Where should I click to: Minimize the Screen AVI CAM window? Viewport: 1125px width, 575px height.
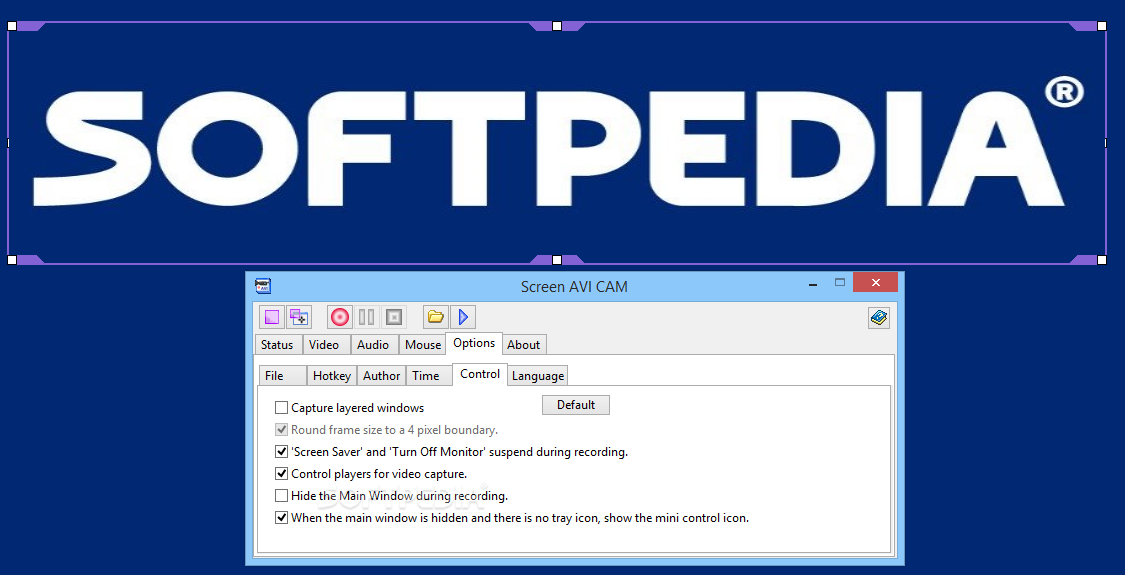(813, 284)
